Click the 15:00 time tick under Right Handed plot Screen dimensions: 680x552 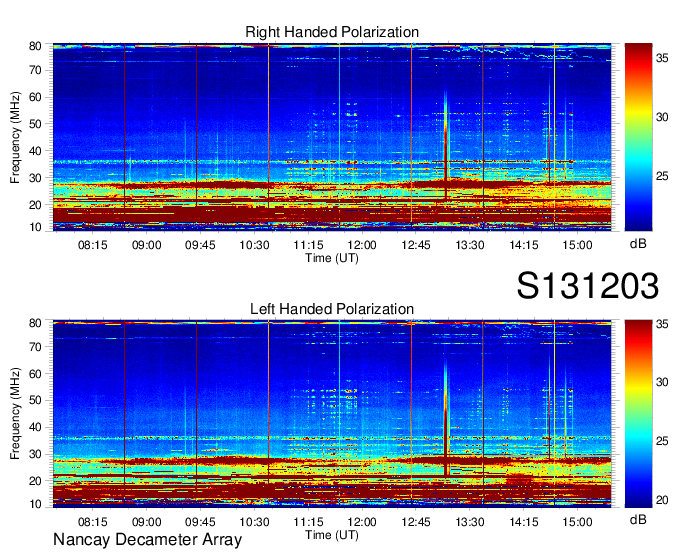tap(577, 245)
